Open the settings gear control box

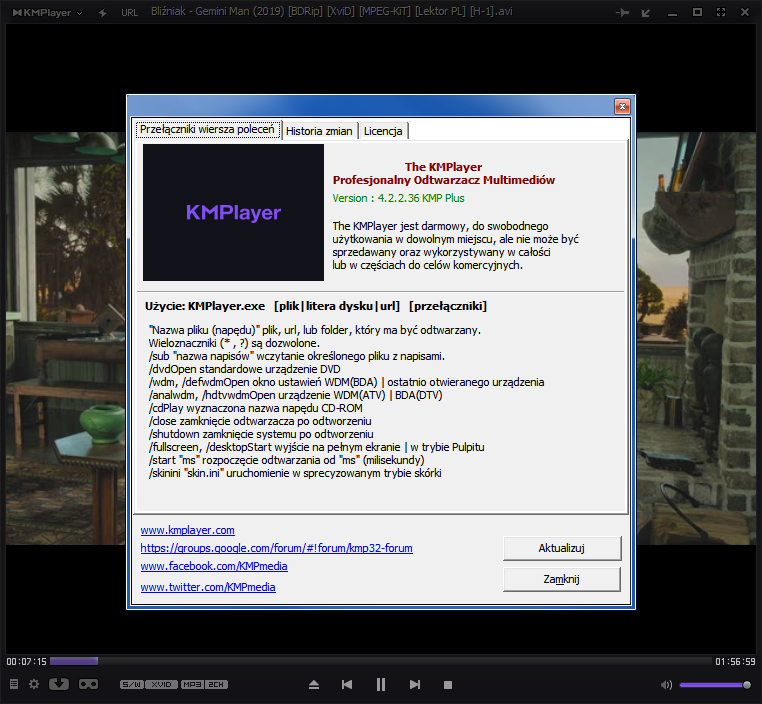[34, 684]
